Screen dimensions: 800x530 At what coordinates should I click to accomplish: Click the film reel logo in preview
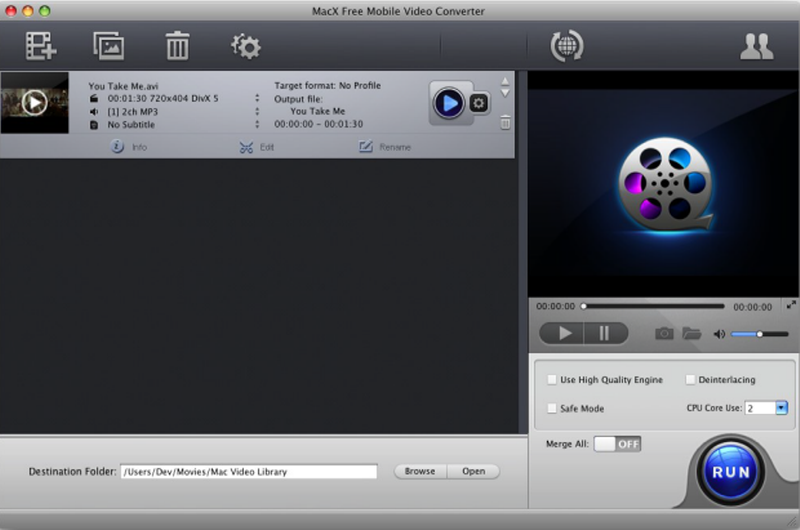tap(665, 185)
